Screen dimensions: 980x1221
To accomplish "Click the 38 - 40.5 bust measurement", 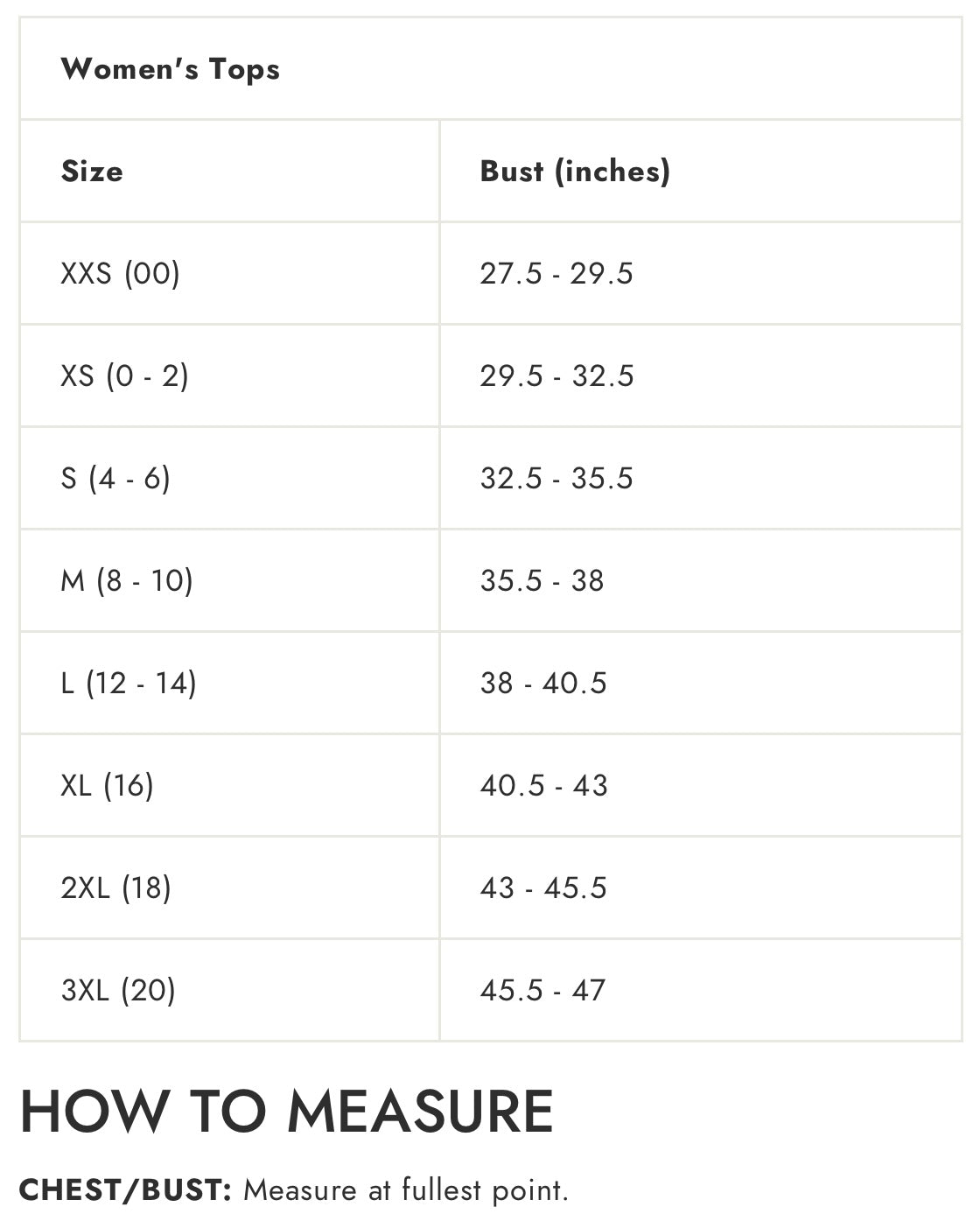I will pos(542,684).
